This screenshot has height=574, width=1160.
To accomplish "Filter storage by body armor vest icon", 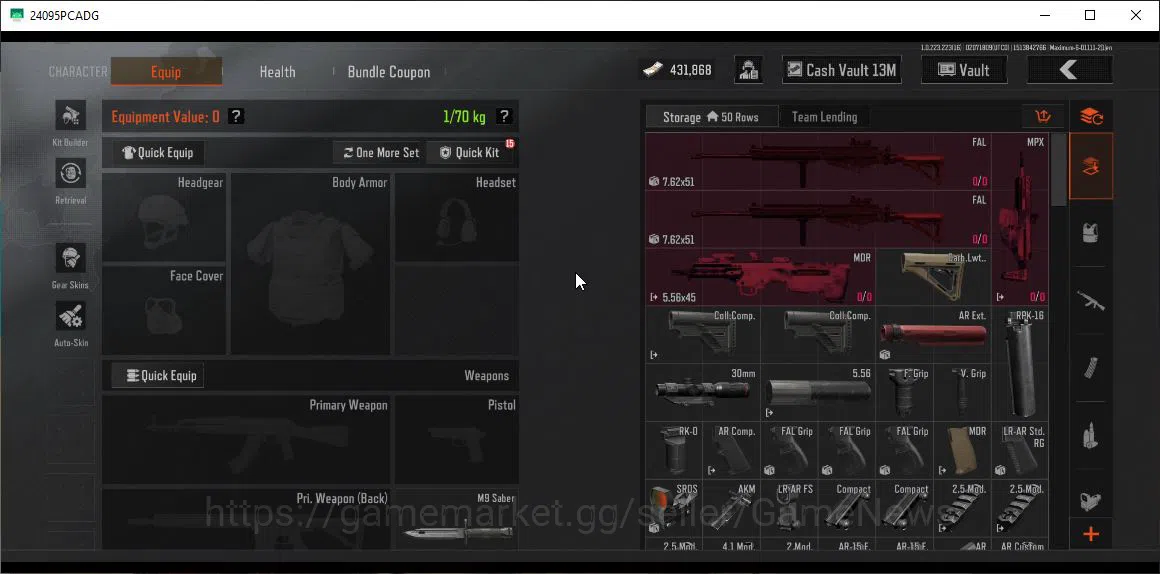I will [x=1090, y=234].
